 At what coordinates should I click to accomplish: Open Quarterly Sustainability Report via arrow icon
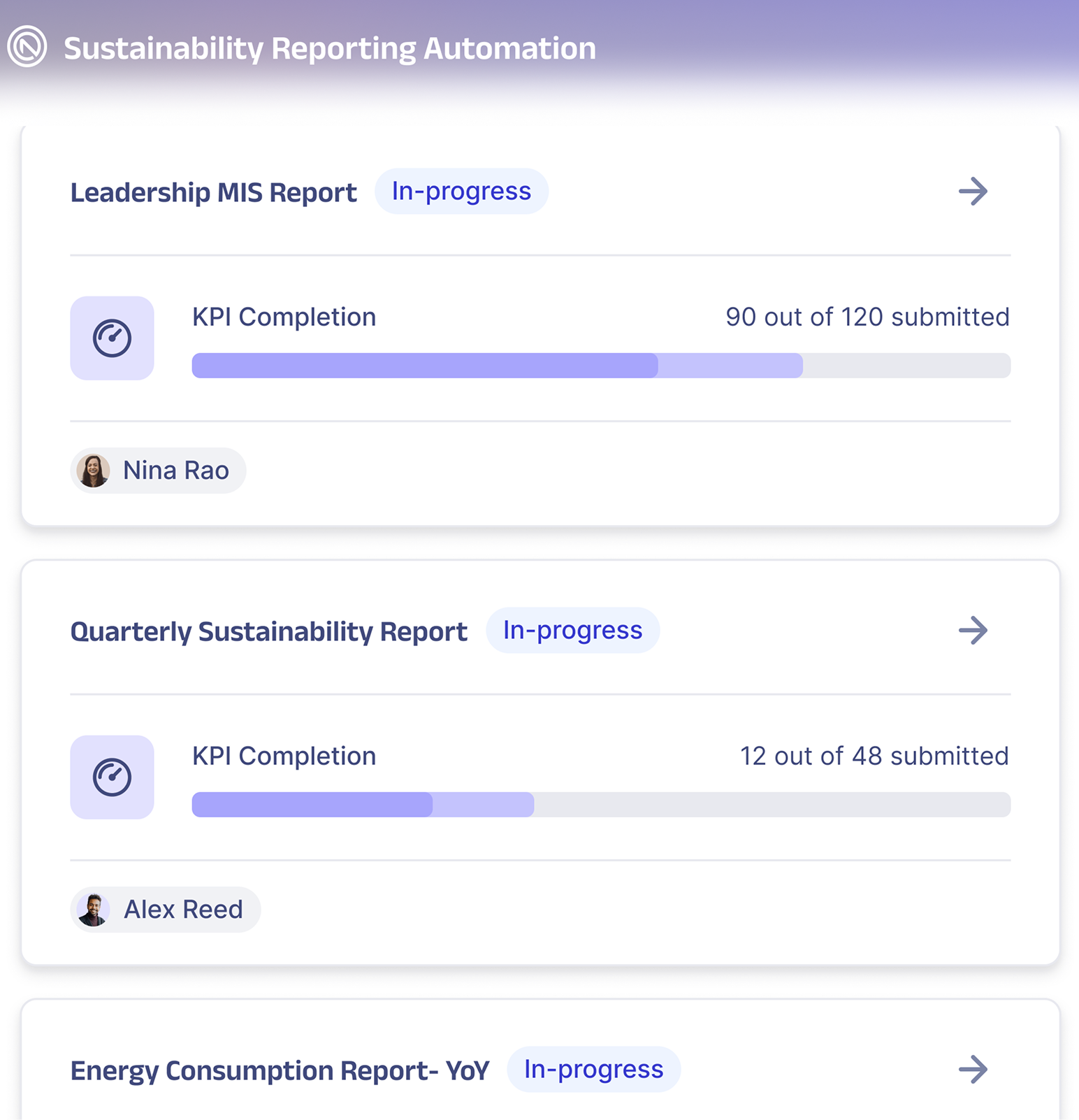point(973,630)
